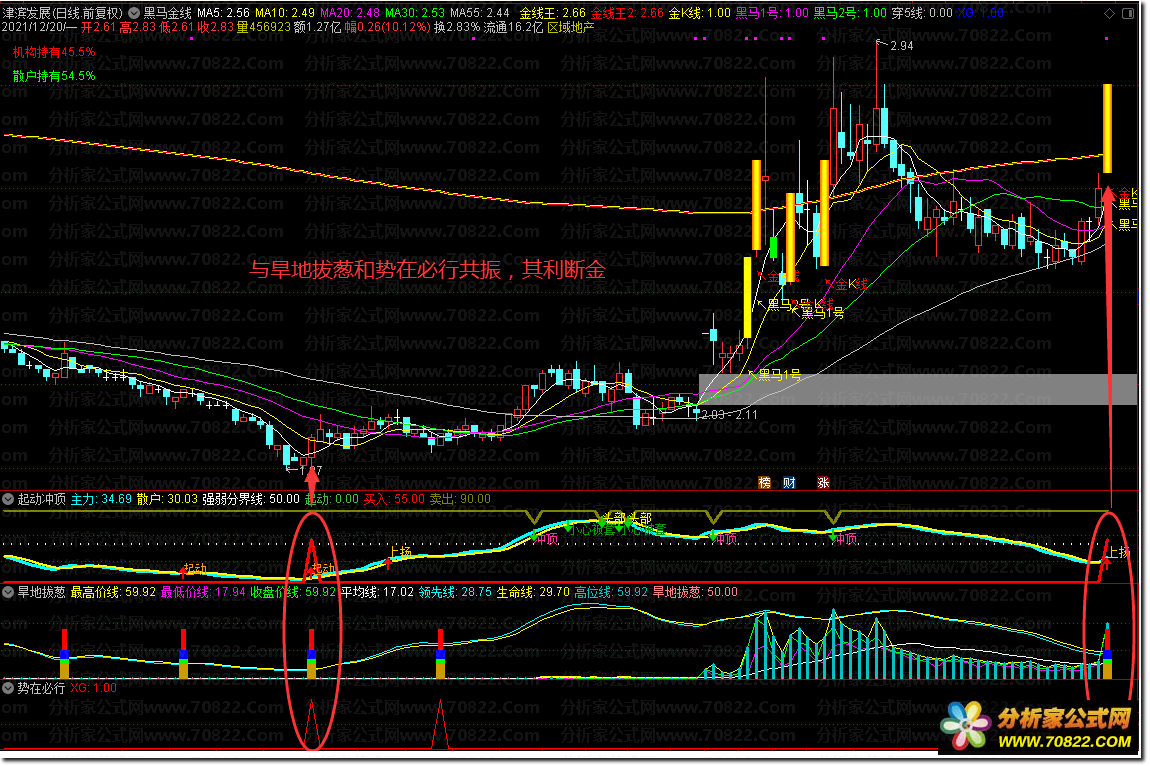
Task: Select the MA30: 2.53 value
Action: coord(415,13)
